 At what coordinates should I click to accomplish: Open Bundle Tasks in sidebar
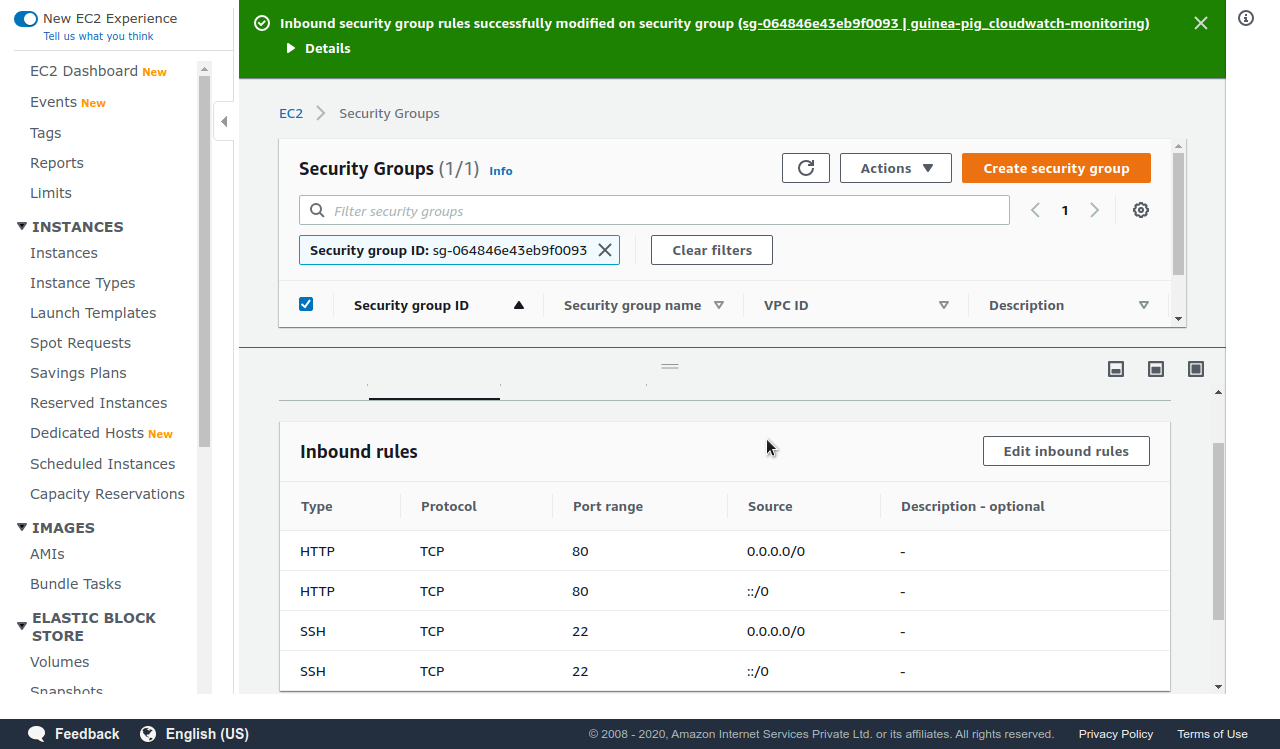(x=75, y=584)
